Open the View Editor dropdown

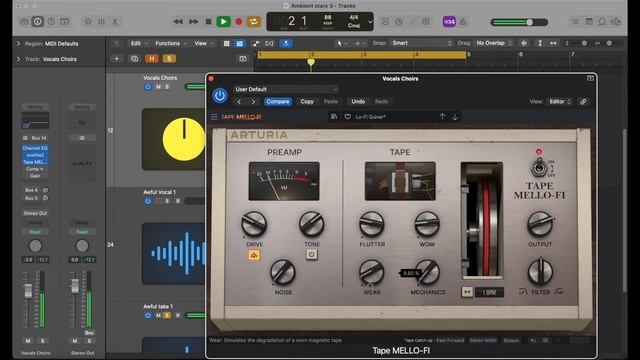click(x=560, y=102)
